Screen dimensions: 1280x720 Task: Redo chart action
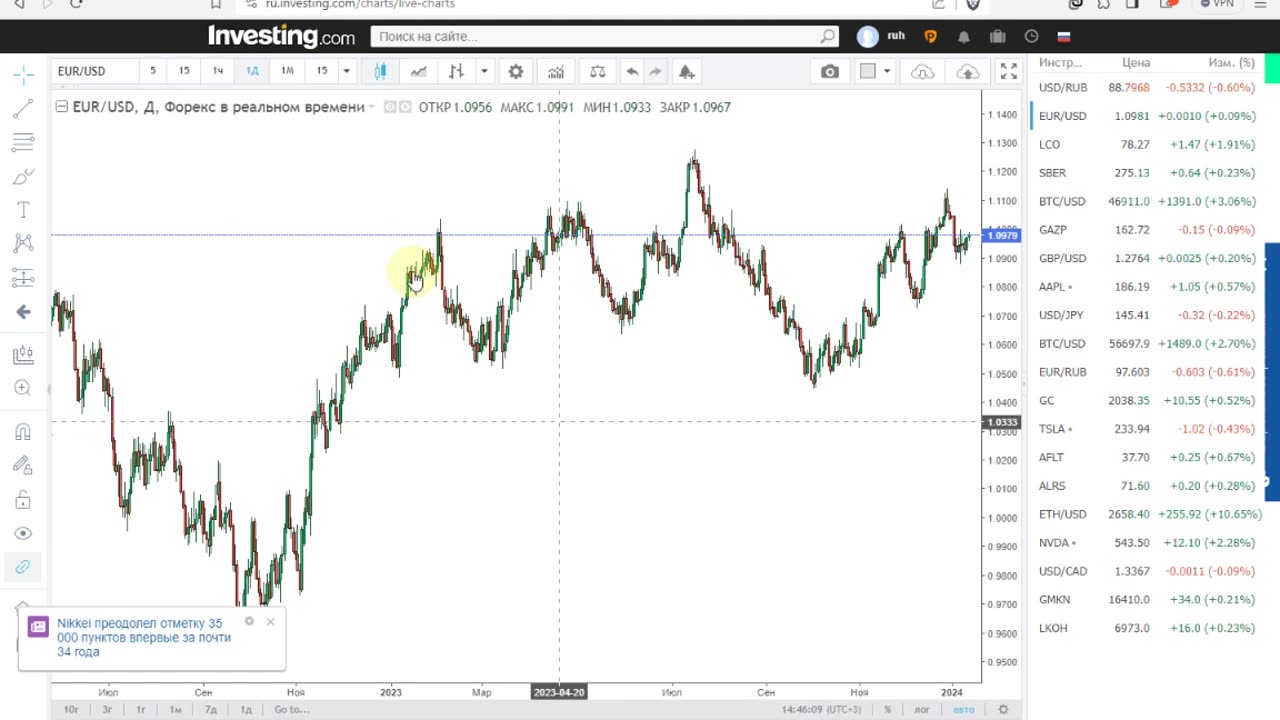[655, 71]
